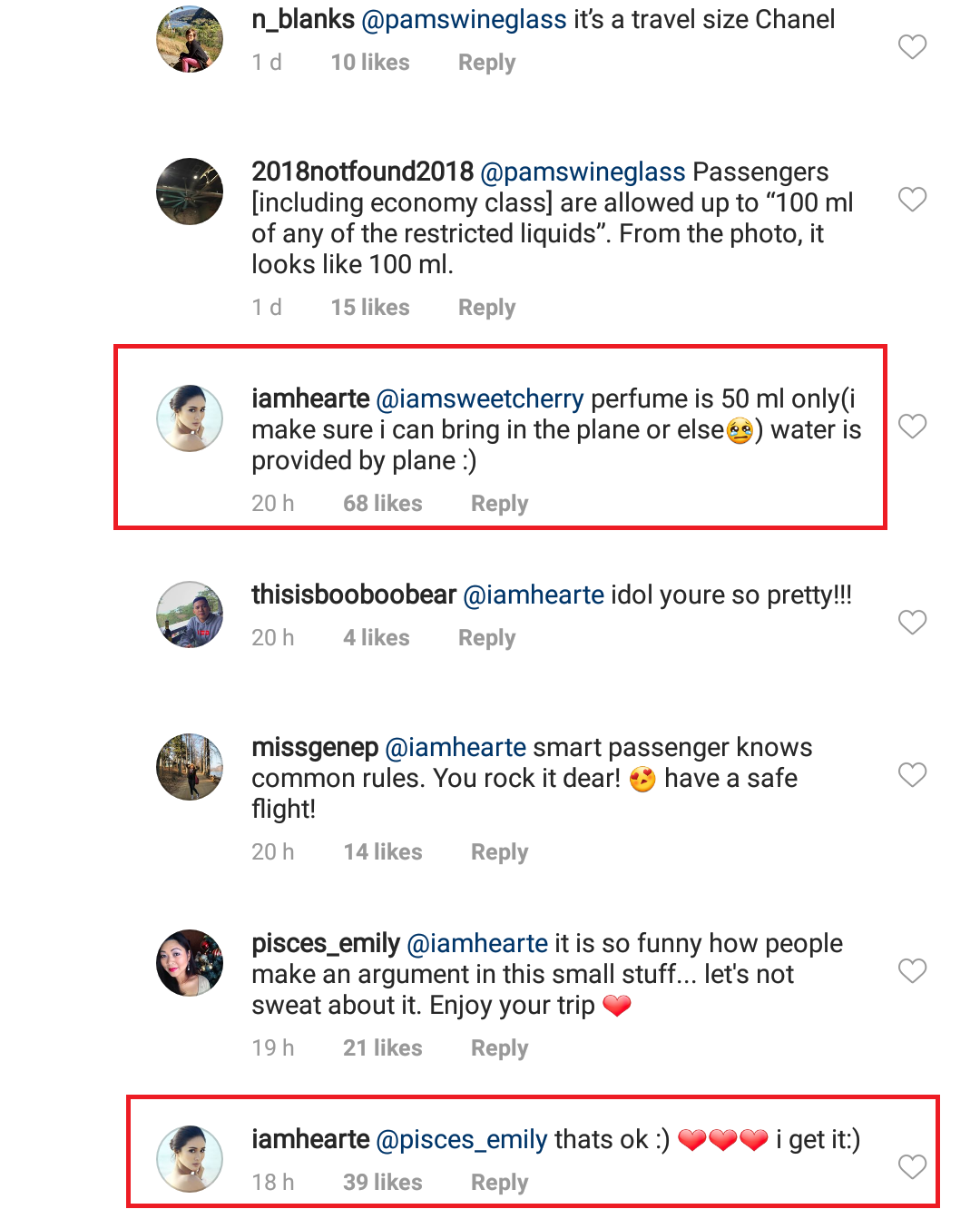Heart iamhearte's 'thats ok' reply
This screenshot has height=1219, width=980.
pos(912,1166)
